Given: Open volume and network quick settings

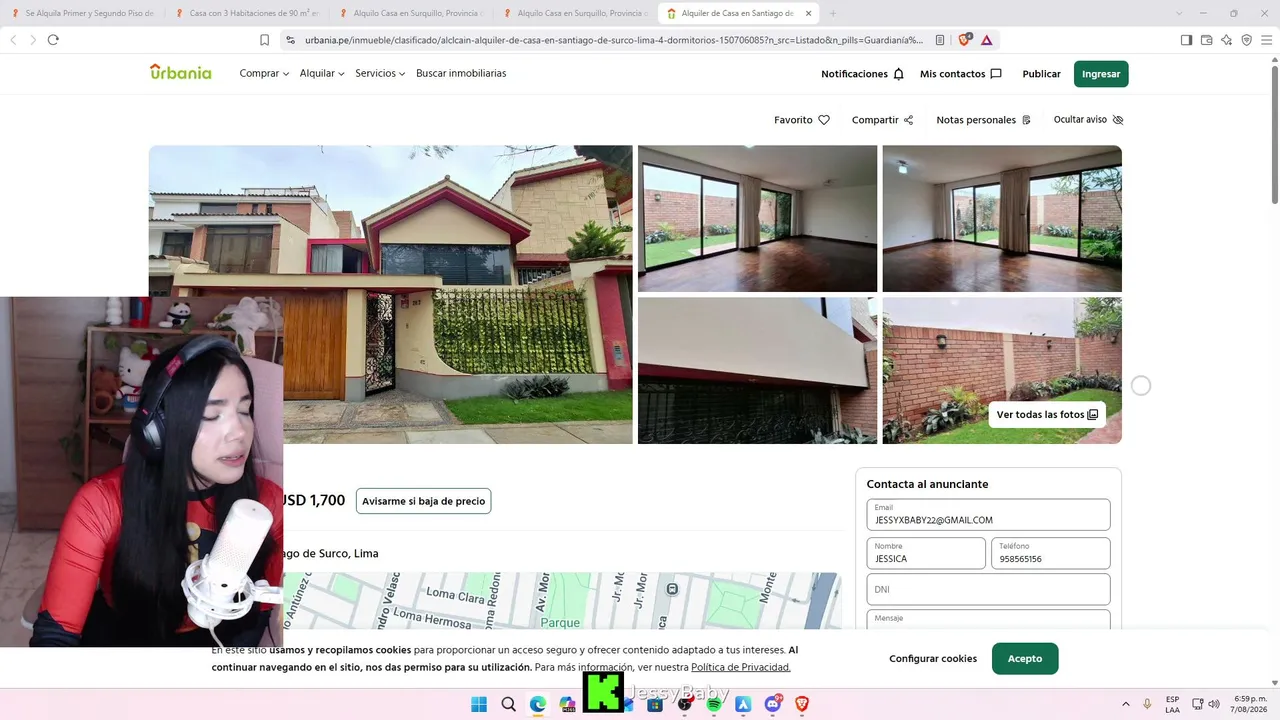Looking at the screenshot, I should click(x=1206, y=704).
